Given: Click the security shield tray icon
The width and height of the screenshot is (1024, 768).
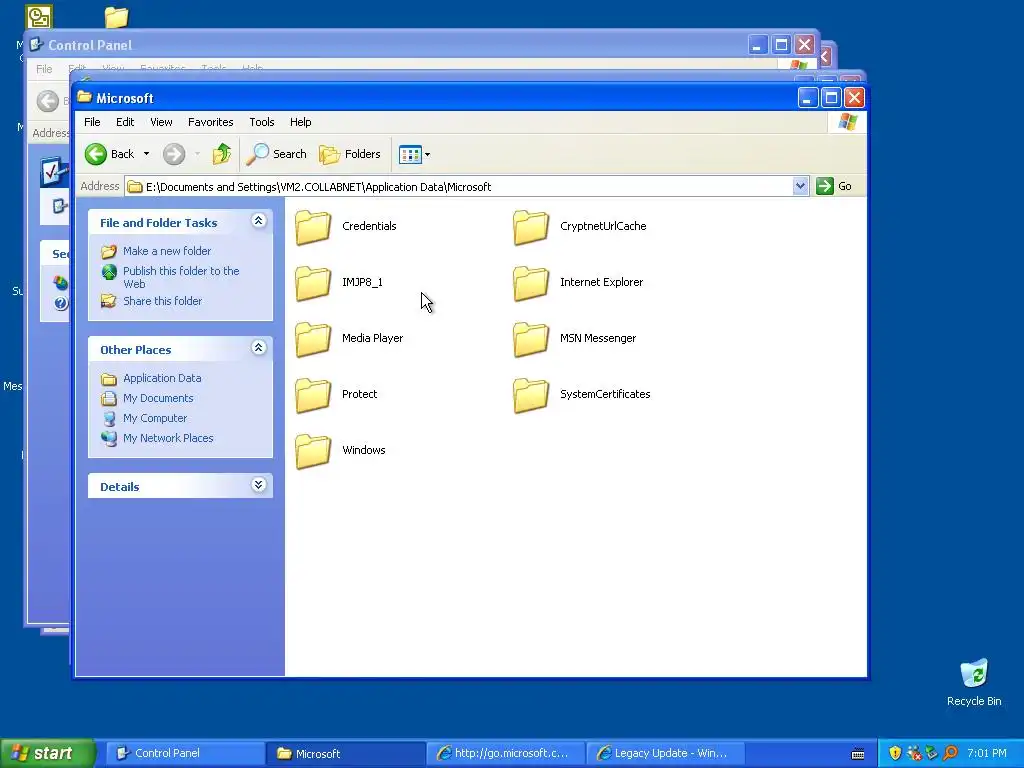Looking at the screenshot, I should (x=895, y=754).
